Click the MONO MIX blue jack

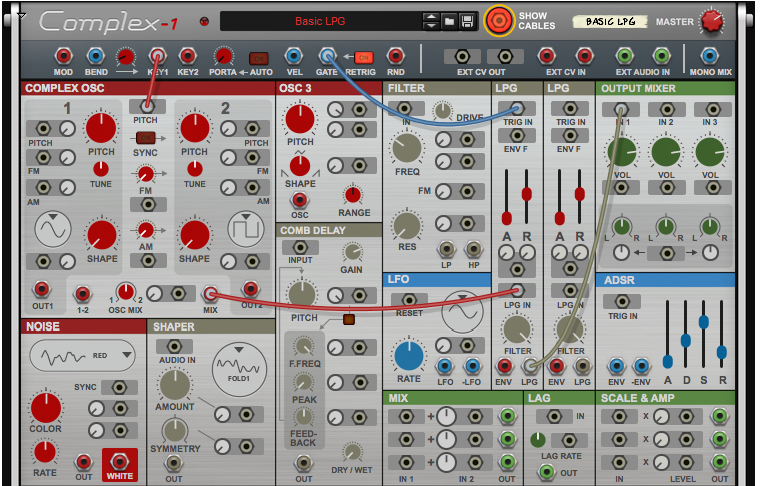(x=710, y=56)
